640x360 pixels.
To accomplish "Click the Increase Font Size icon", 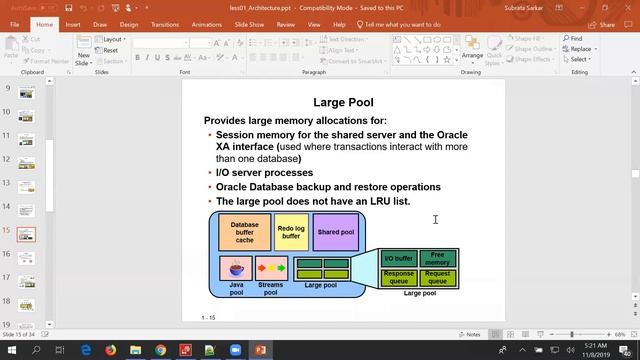I will point(217,43).
